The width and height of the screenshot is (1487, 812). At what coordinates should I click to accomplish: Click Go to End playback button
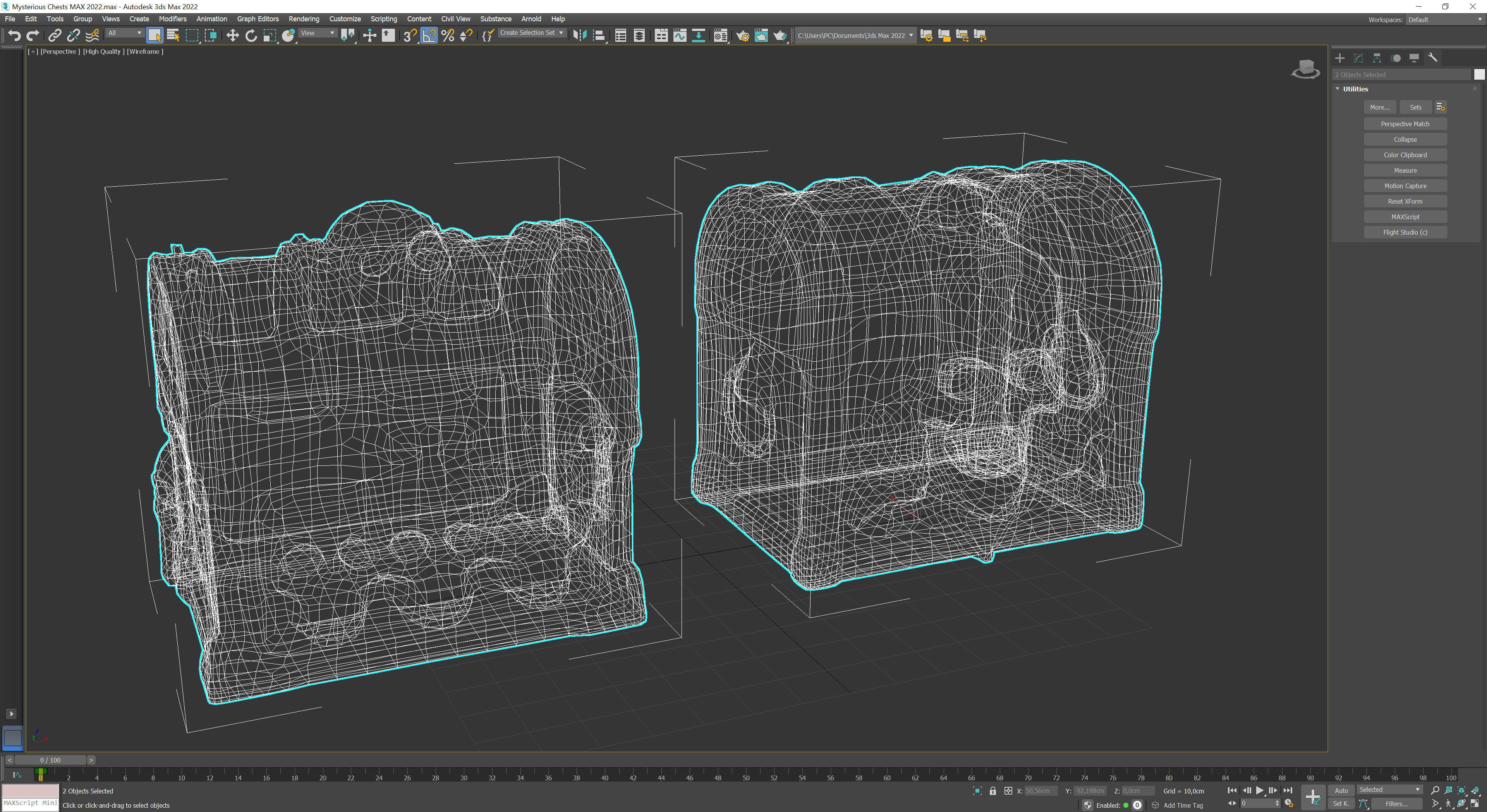1288,790
